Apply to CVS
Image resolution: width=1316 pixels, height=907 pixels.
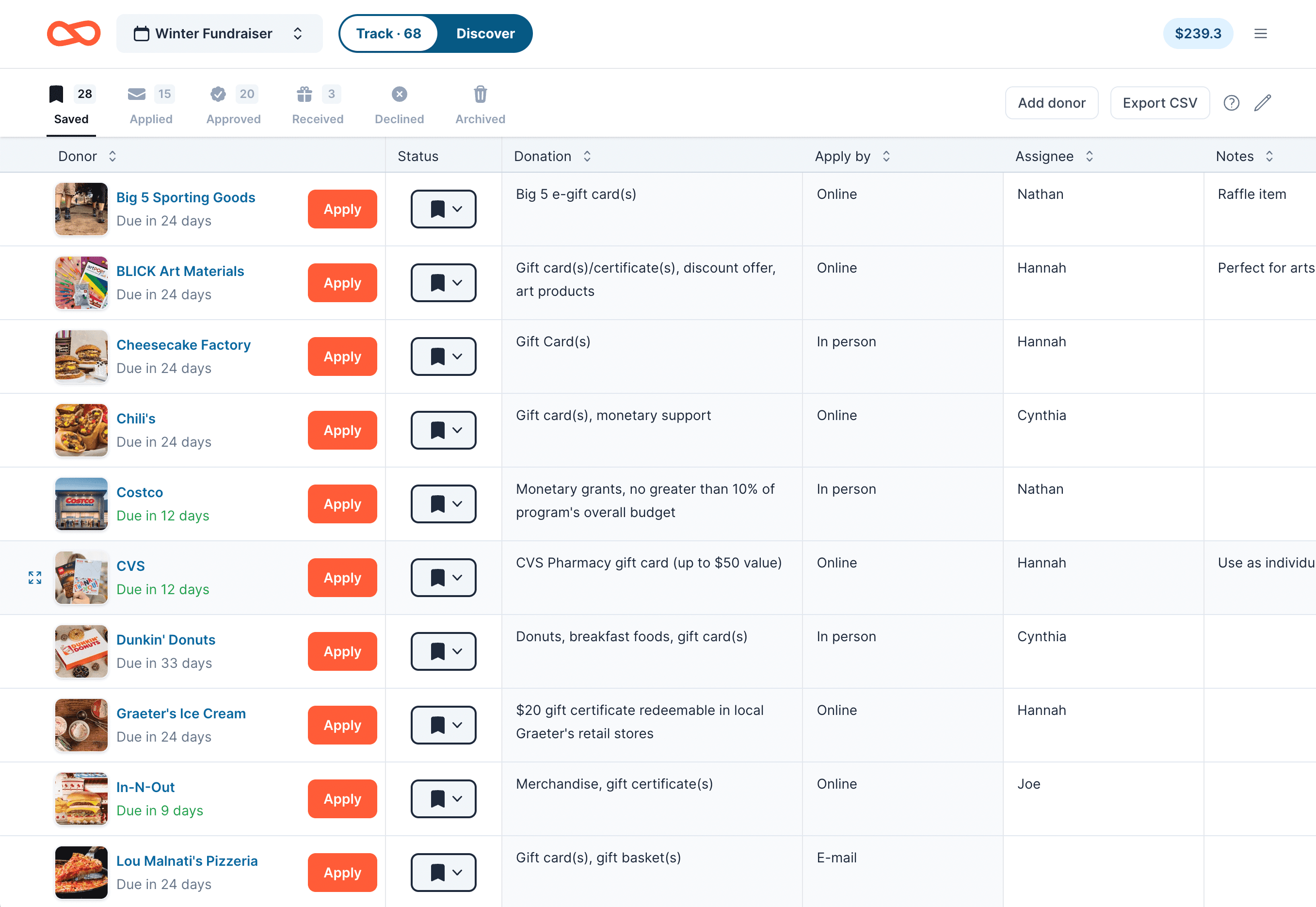(x=342, y=577)
